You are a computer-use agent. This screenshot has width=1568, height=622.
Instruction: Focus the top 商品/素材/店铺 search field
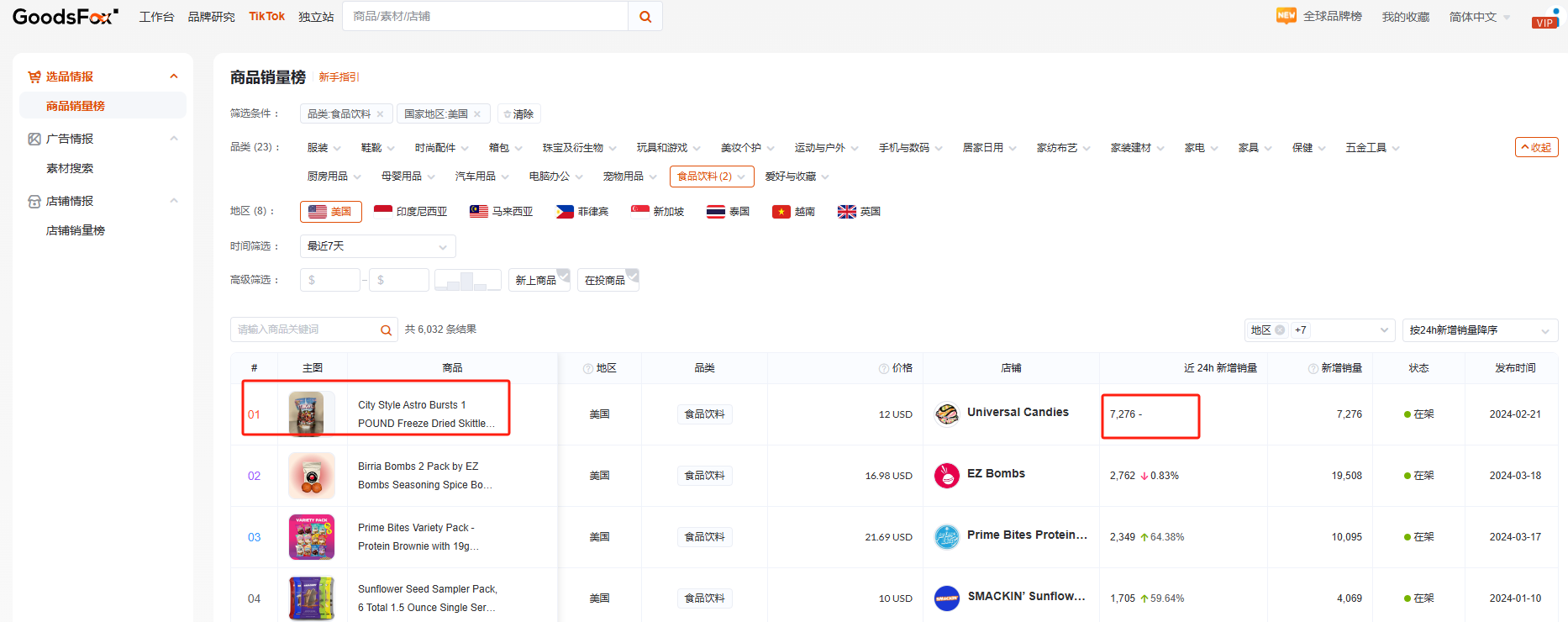click(486, 17)
